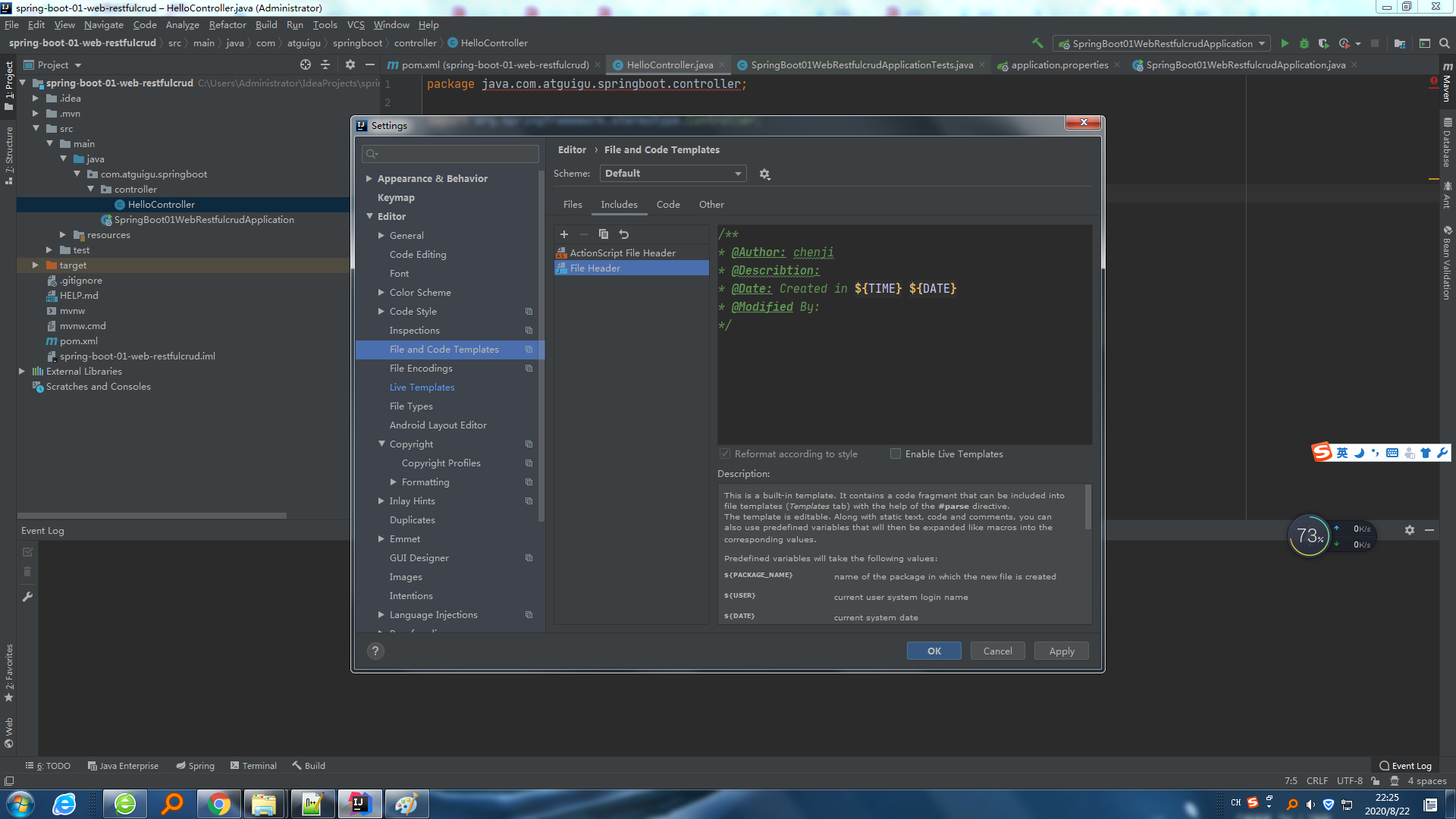Click the IDE search magnifier icon
This screenshot has height=819, width=1456.
click(x=1445, y=43)
